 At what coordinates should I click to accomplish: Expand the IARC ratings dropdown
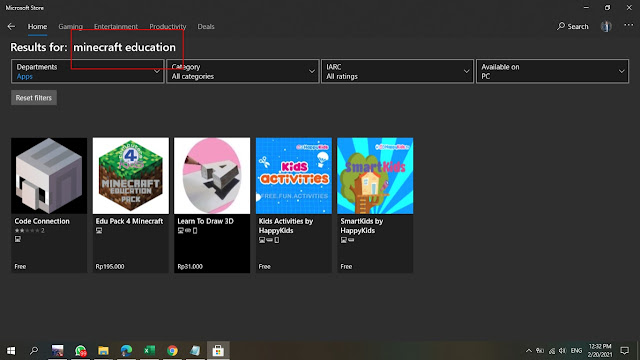pos(398,71)
